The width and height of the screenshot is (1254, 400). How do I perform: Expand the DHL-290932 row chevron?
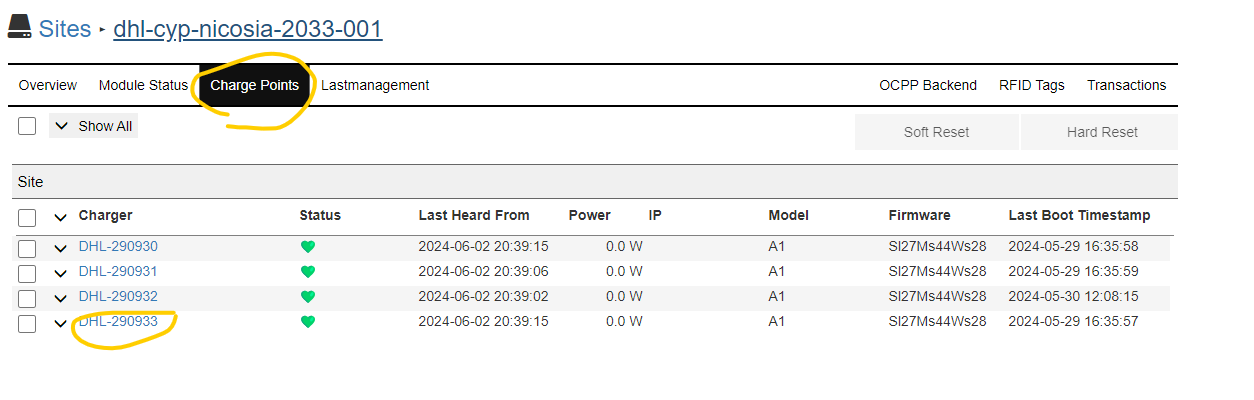[61, 298]
